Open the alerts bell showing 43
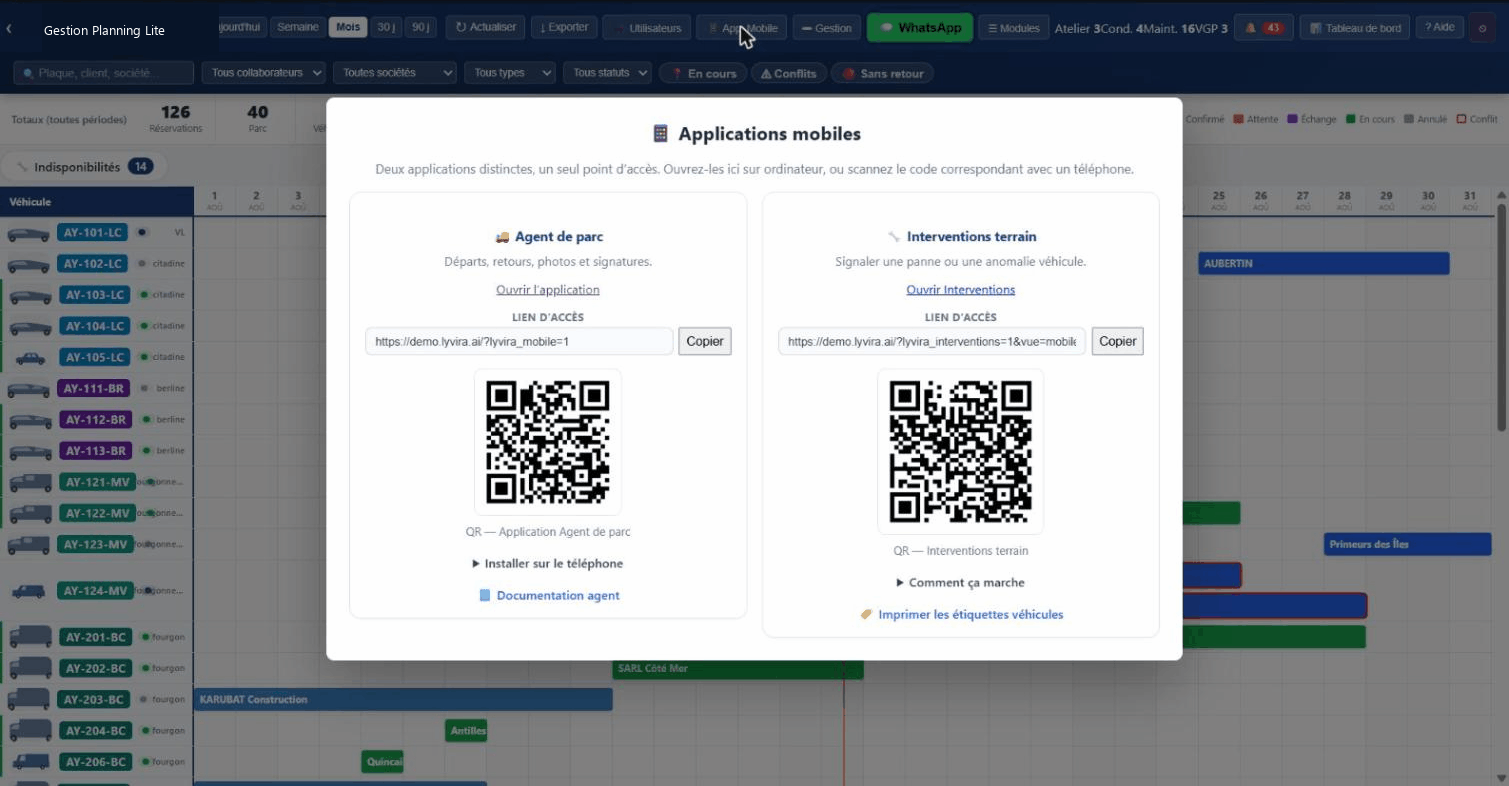 pyautogui.click(x=1264, y=28)
